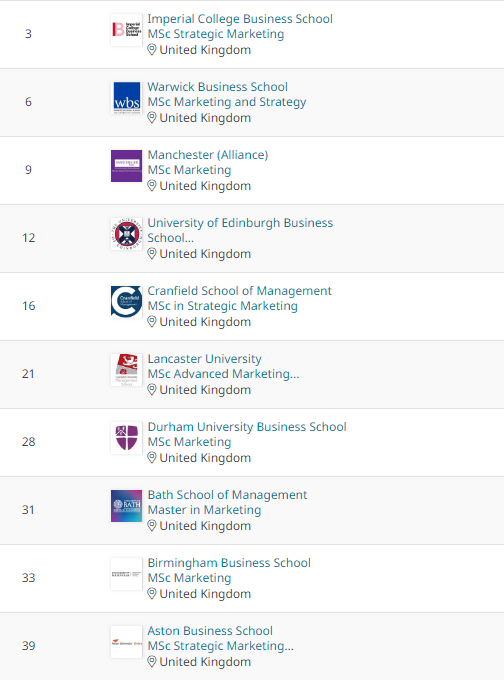The height and width of the screenshot is (680, 504).
Task: Select Aston's MSc Strategic Marketing link
Action: (220, 646)
